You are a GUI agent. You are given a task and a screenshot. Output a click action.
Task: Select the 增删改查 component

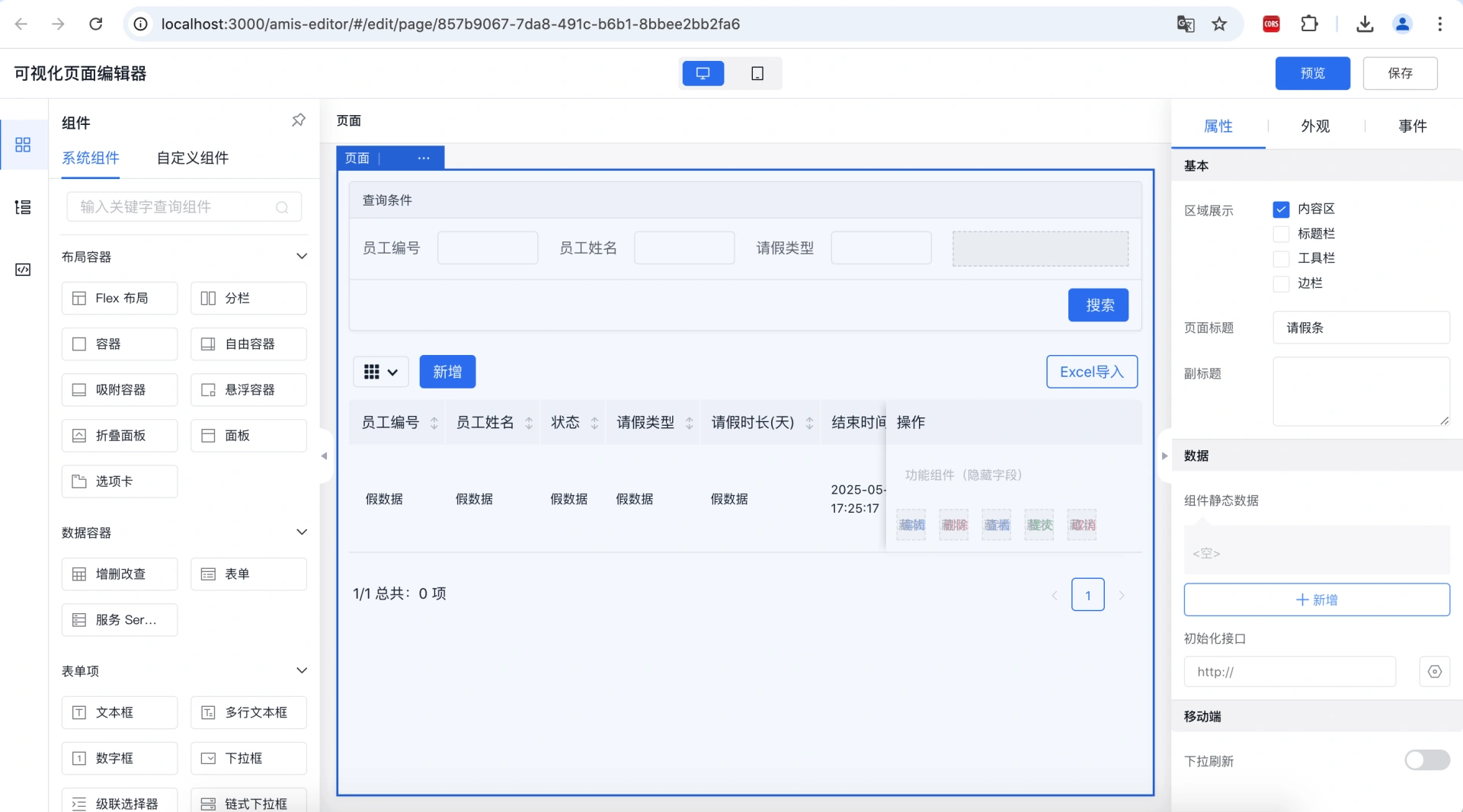click(120, 574)
